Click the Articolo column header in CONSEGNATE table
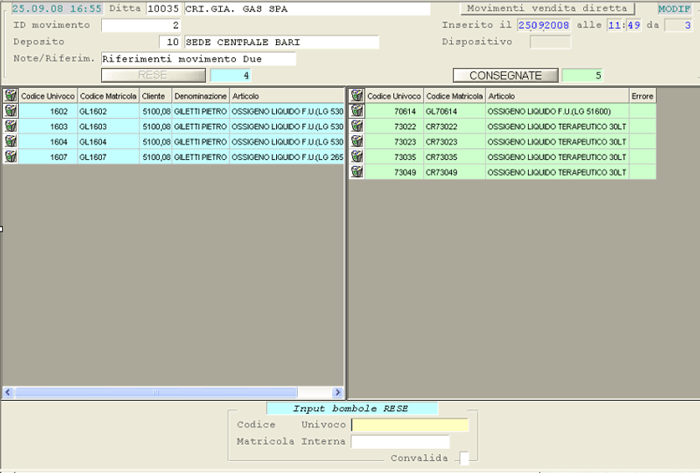 555,95
